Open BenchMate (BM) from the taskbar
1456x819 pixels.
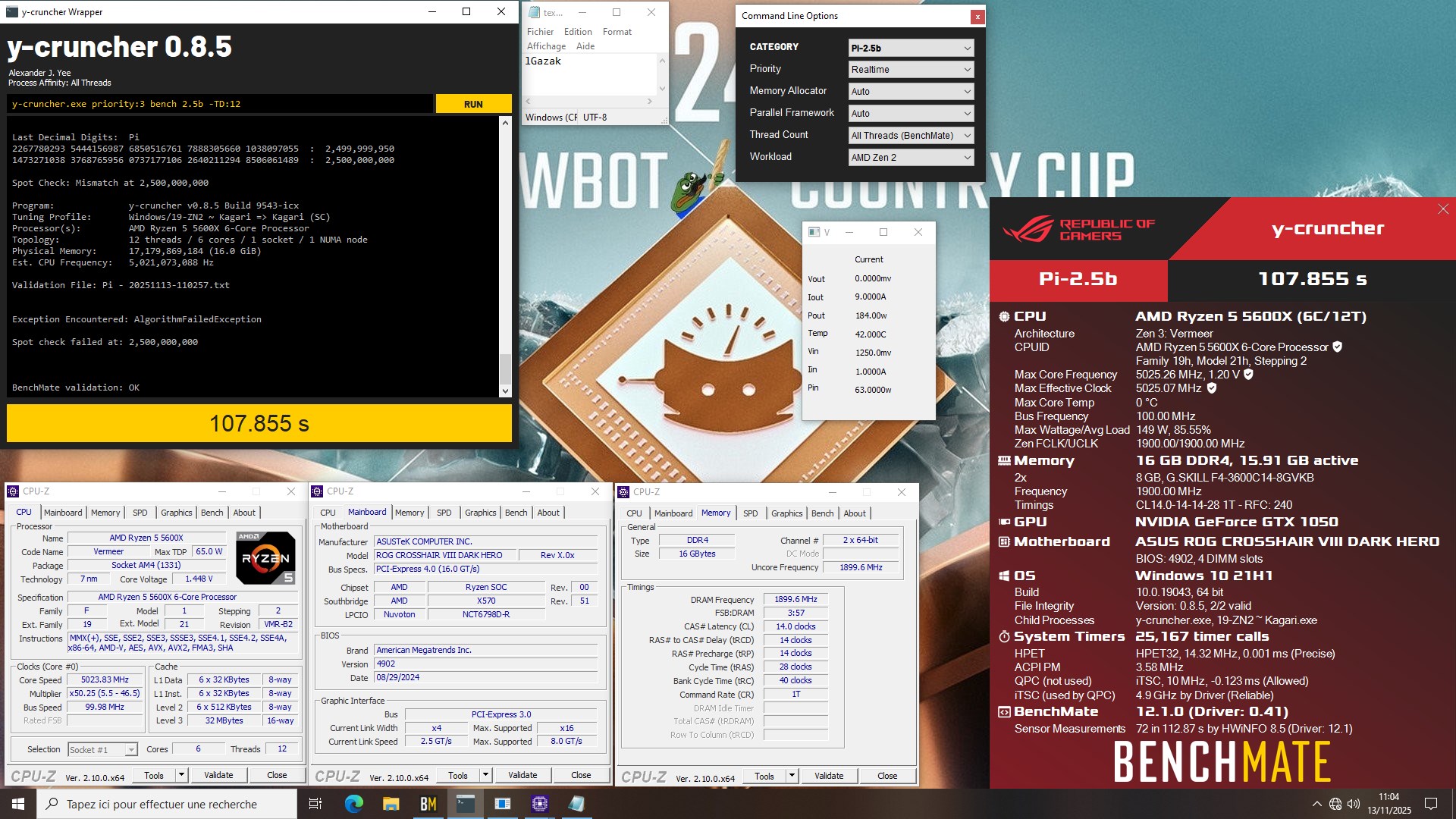(428, 804)
